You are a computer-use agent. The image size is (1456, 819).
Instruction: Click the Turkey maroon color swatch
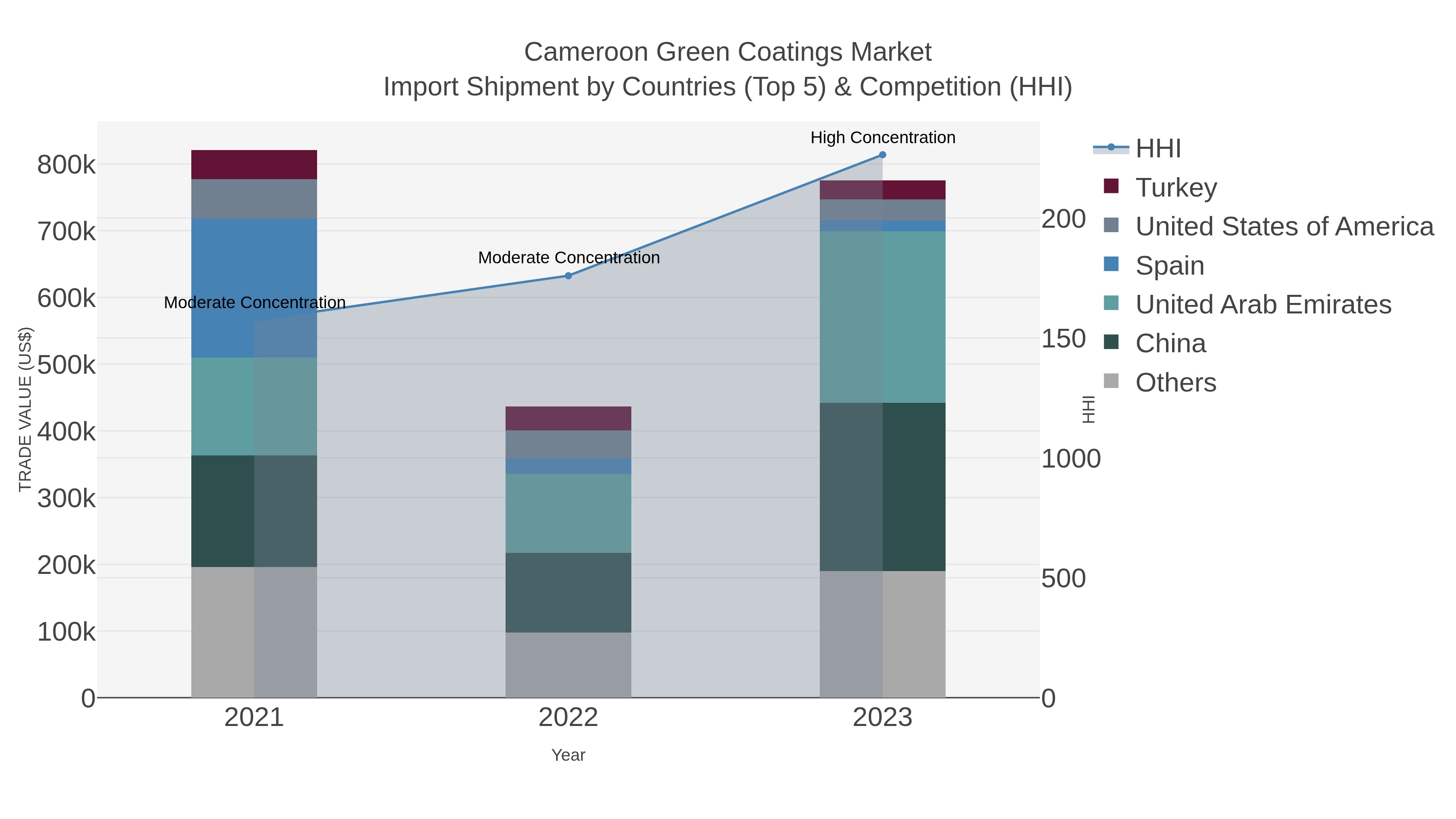[x=1111, y=186]
